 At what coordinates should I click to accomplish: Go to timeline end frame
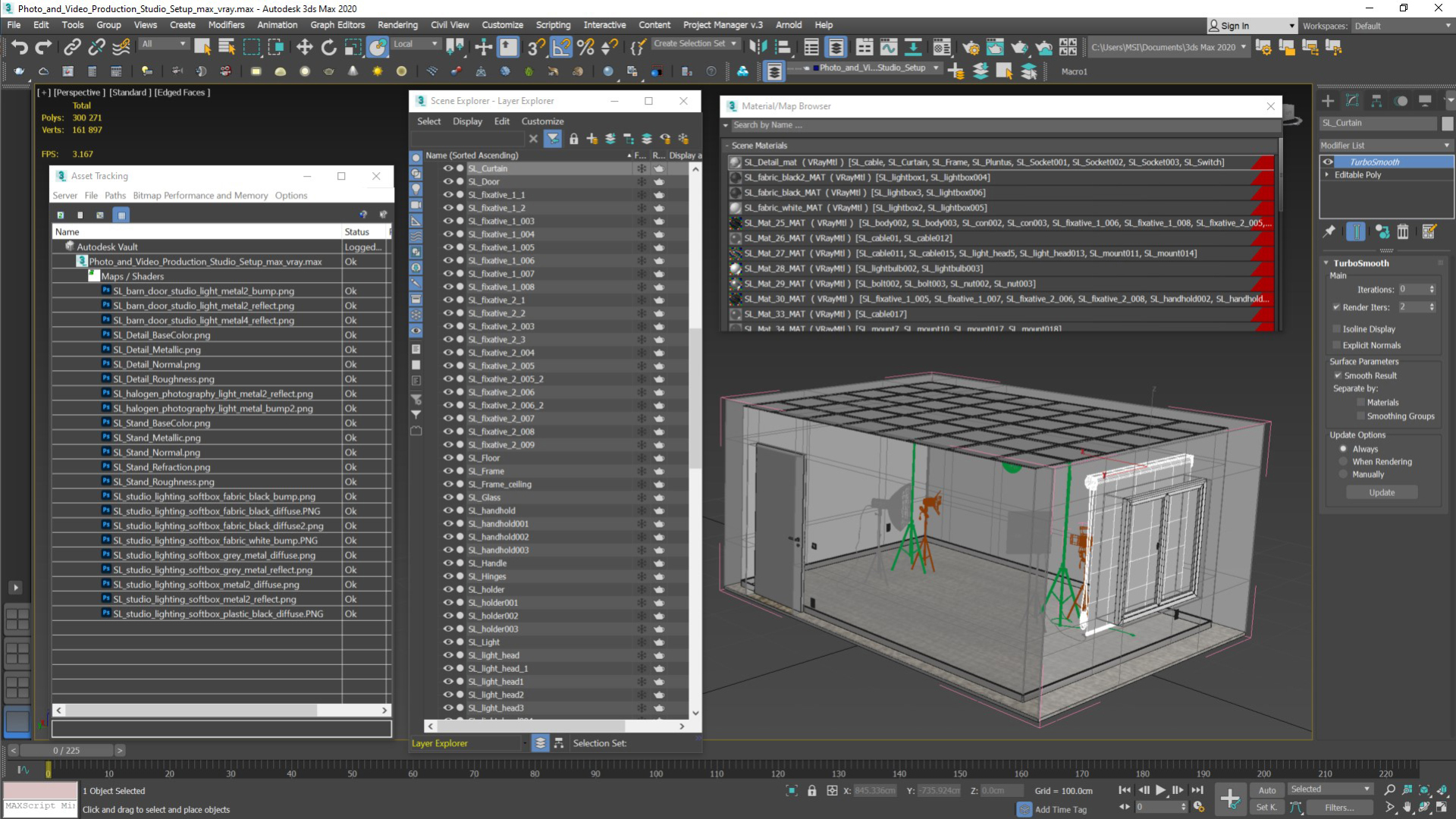click(1197, 790)
